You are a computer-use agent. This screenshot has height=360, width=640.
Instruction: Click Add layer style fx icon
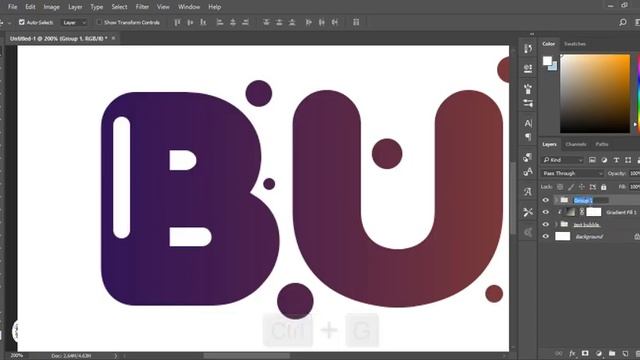572,353
